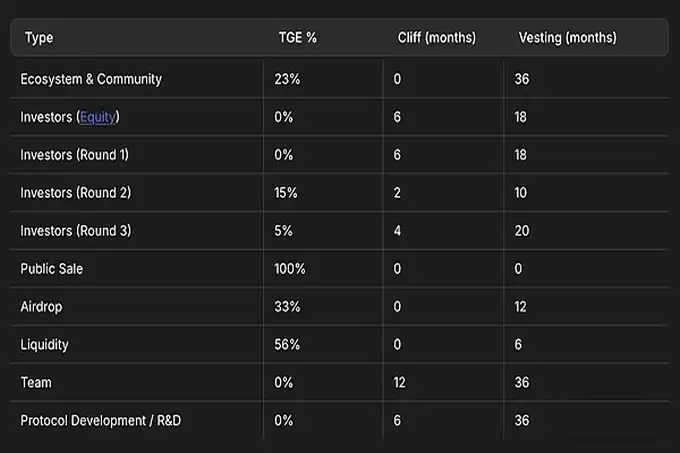Viewport: 680px width, 453px height.
Task: Click the Cliff (months) column header
Action: 436,38
